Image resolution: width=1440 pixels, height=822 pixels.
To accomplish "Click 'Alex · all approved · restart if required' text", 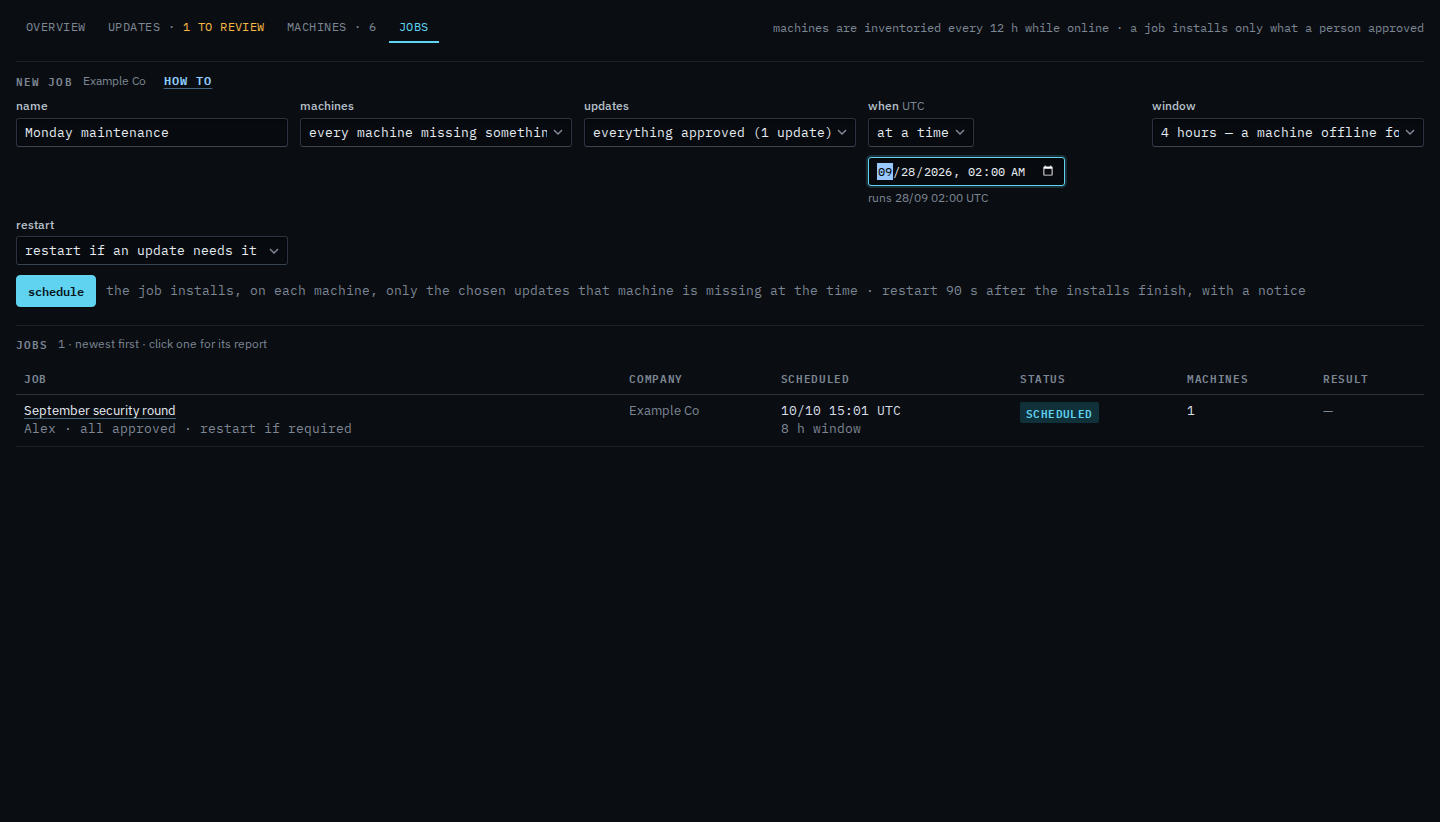I will pos(188,428).
